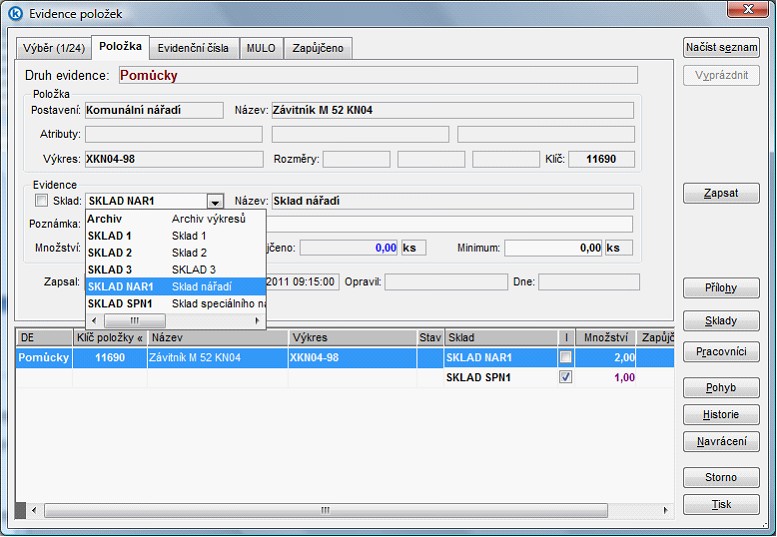Click the dropdown list's horizontal scroll thumb
The height and width of the screenshot is (537, 777).
point(135,321)
